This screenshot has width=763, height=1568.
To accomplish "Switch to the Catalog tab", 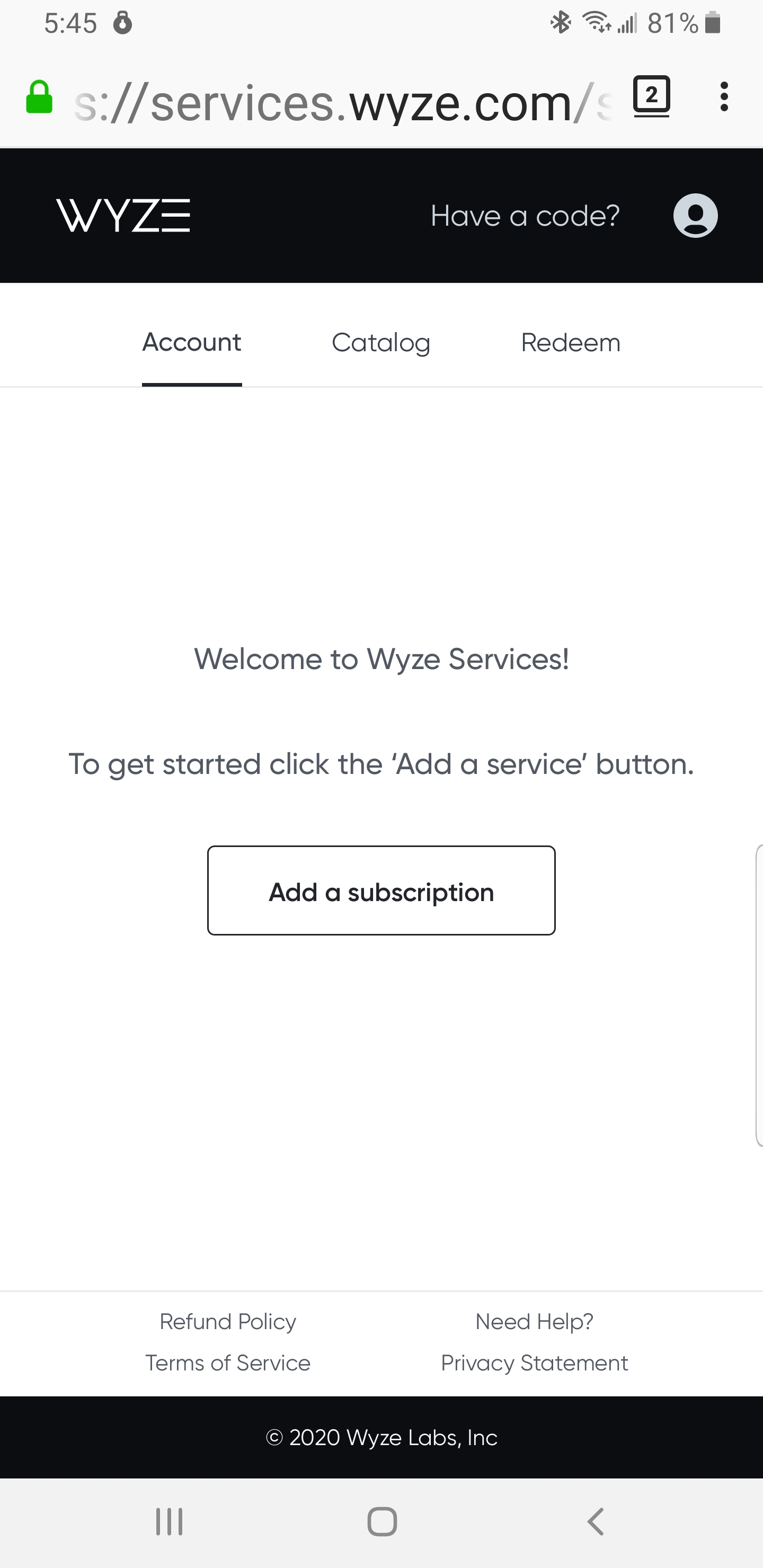I will (x=381, y=343).
